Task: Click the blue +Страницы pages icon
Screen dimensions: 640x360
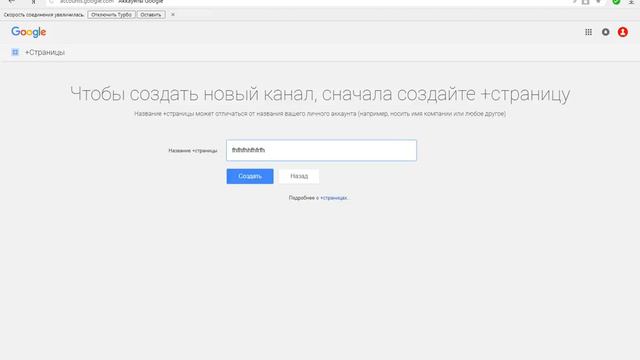Action: [15, 52]
